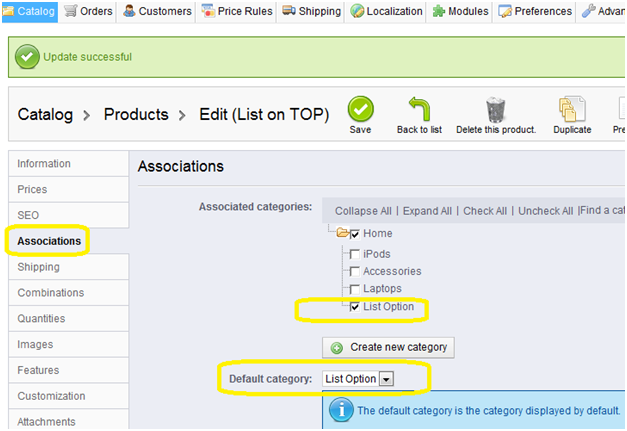Open the Customers top menu
Screen dimensions: 627x431
click(x=157, y=11)
